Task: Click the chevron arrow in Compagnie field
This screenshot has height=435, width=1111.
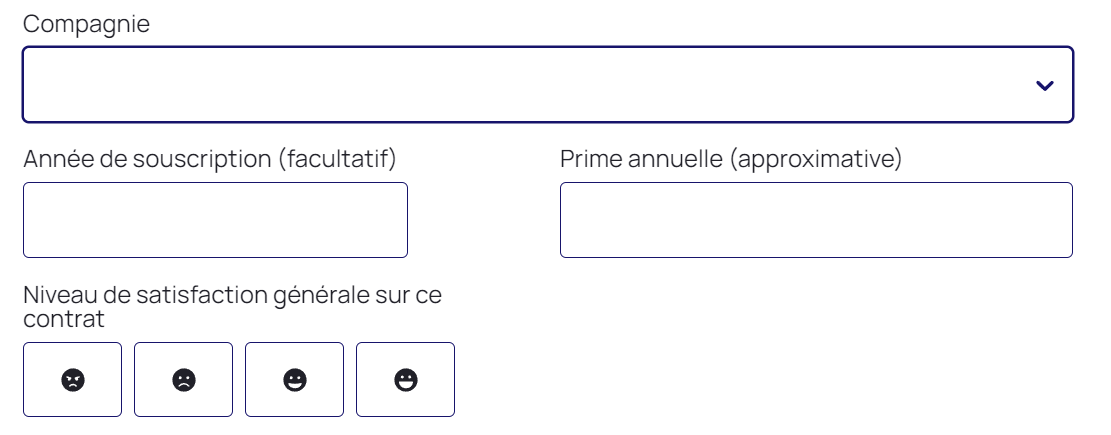Action: click(1044, 86)
